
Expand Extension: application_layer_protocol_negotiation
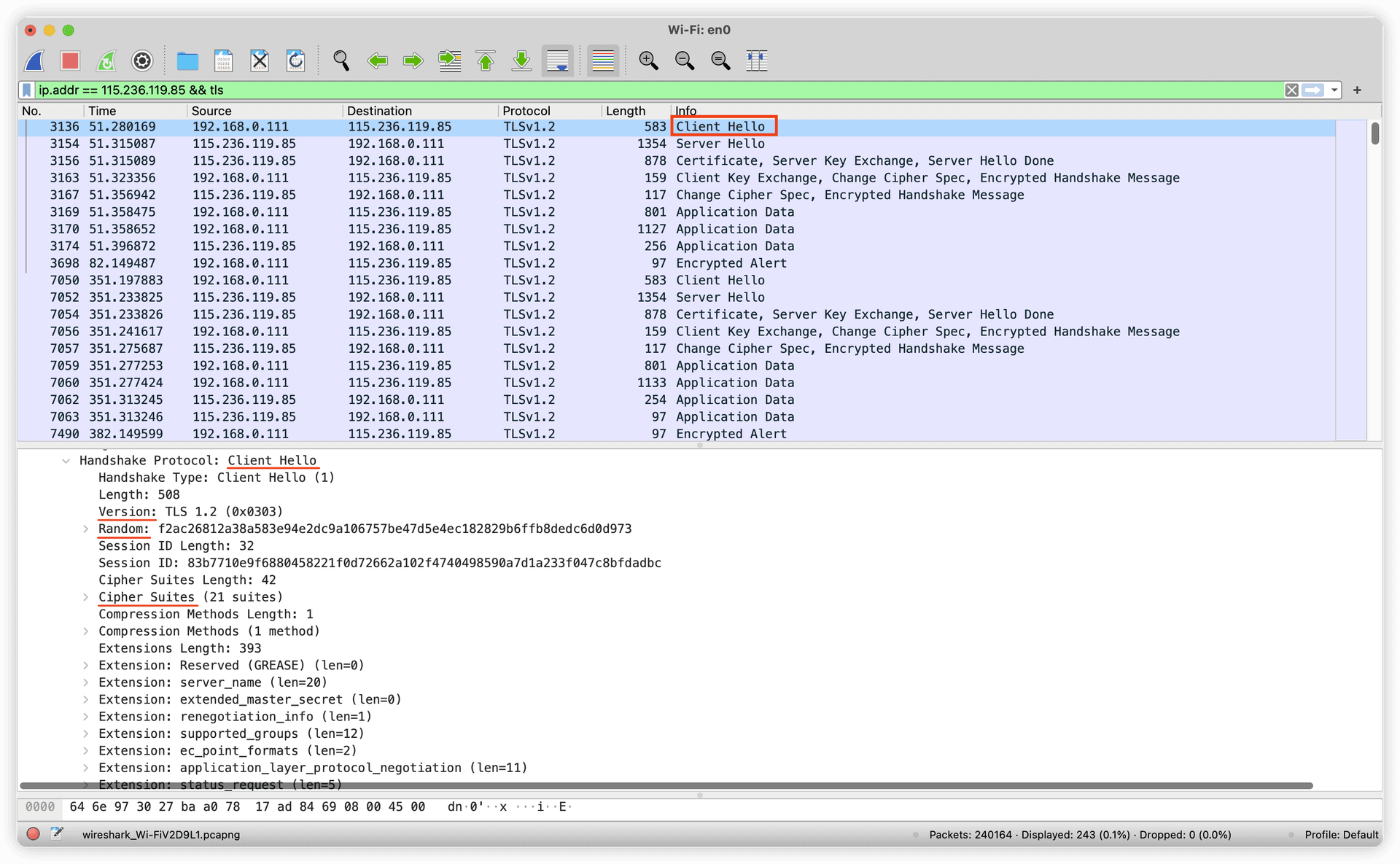coord(85,768)
